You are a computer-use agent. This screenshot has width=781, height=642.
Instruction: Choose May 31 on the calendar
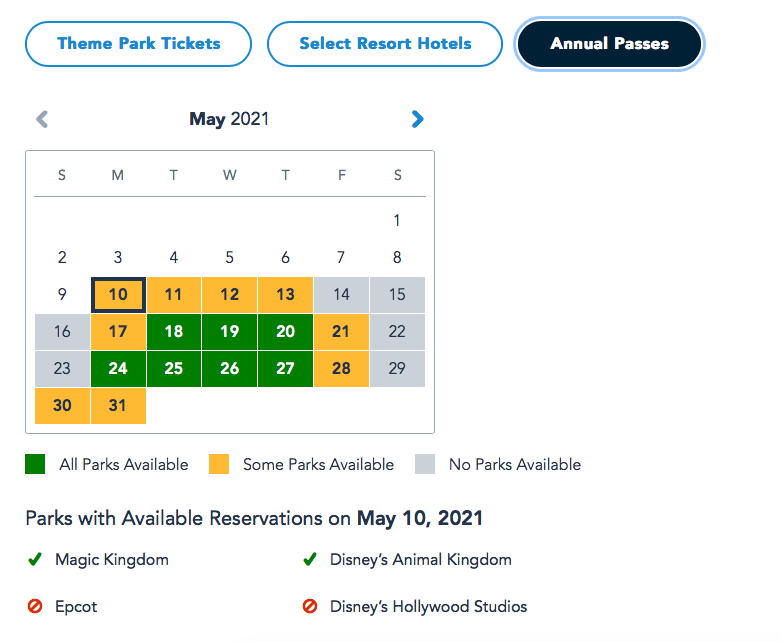click(118, 405)
